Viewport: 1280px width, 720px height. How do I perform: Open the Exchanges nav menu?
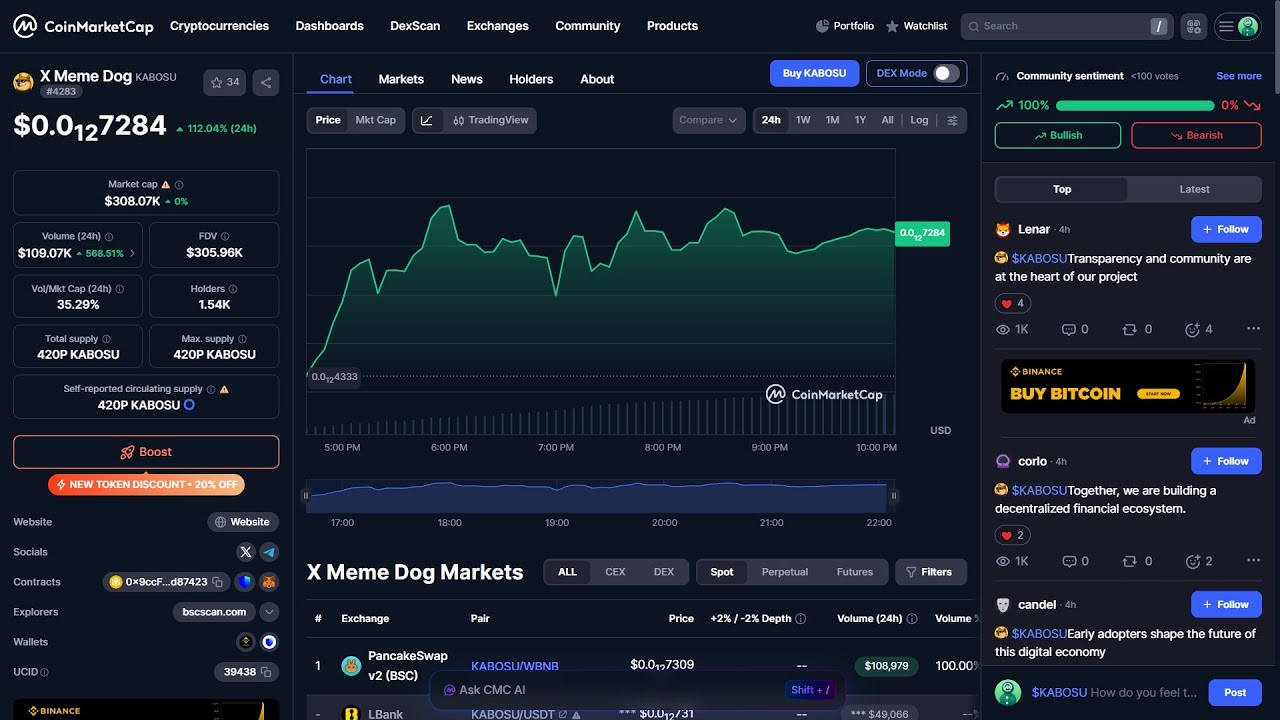tap(497, 26)
